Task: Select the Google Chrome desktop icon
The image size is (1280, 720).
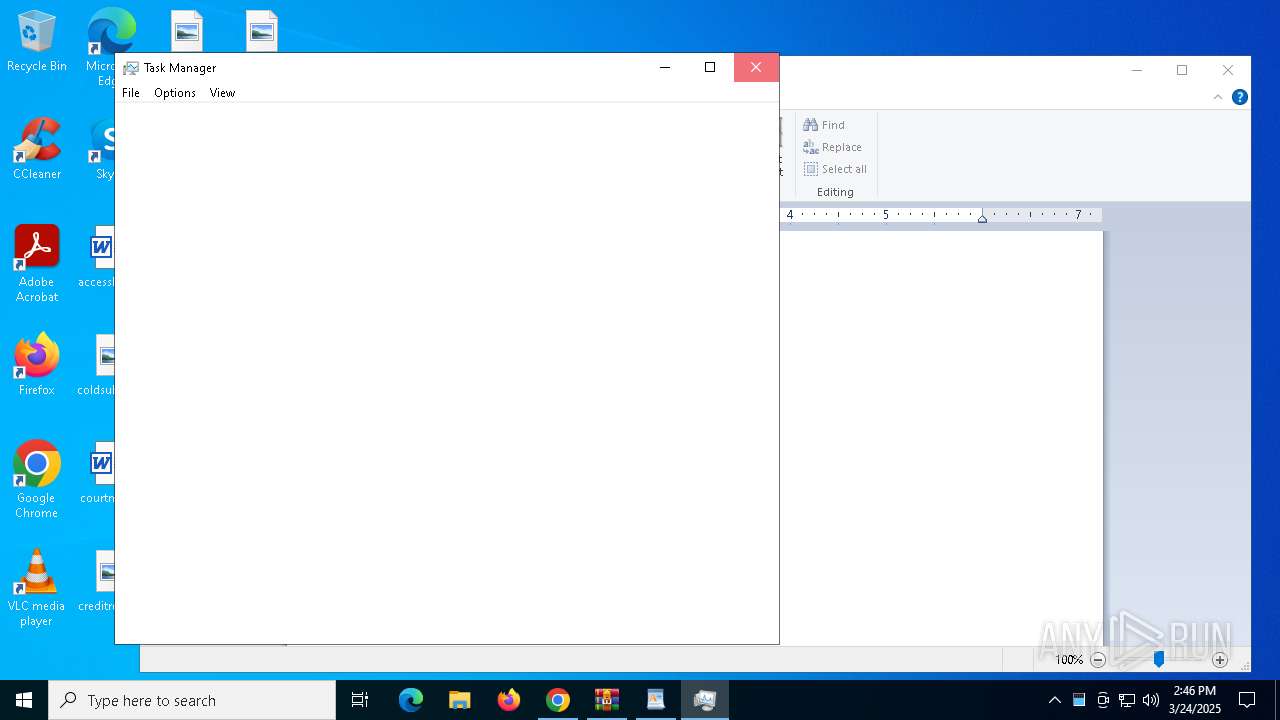Action: click(37, 480)
